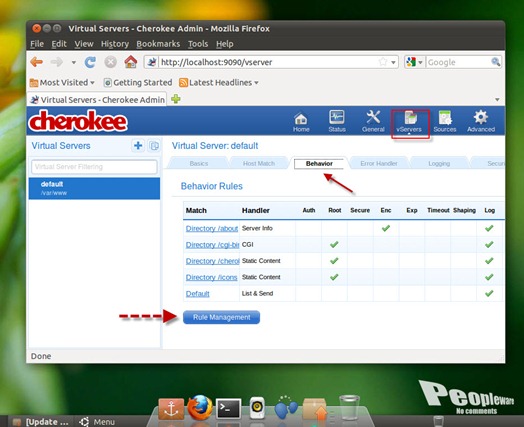Image resolution: width=524 pixels, height=427 pixels.
Task: Switch to the Error Handler tab
Action: (x=379, y=163)
